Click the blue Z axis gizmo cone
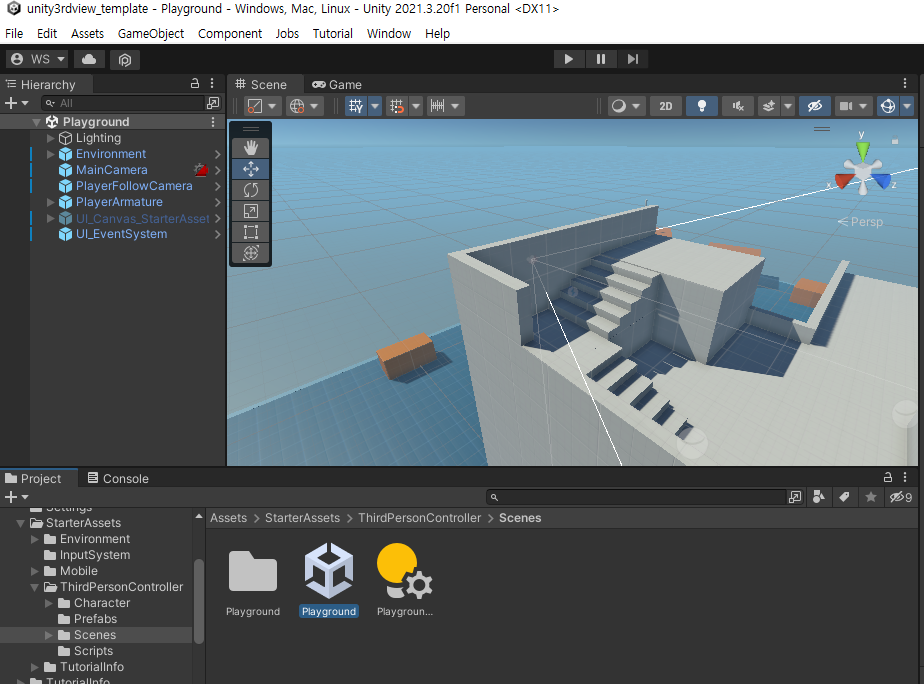Image resolution: width=924 pixels, height=684 pixels. coord(882,181)
